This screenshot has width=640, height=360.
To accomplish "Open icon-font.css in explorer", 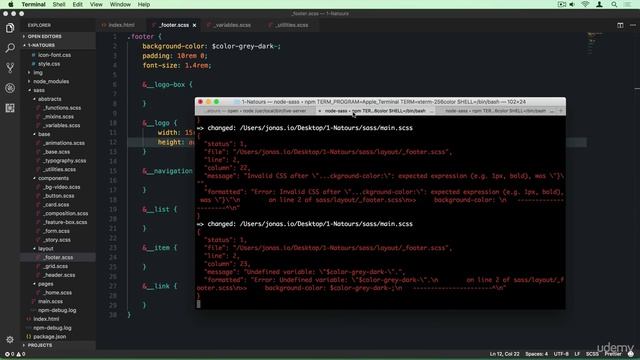I will pos(54,55).
